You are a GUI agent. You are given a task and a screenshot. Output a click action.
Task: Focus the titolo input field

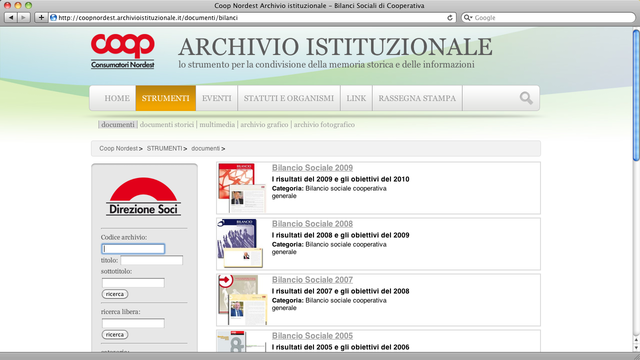pyautogui.click(x=151, y=260)
